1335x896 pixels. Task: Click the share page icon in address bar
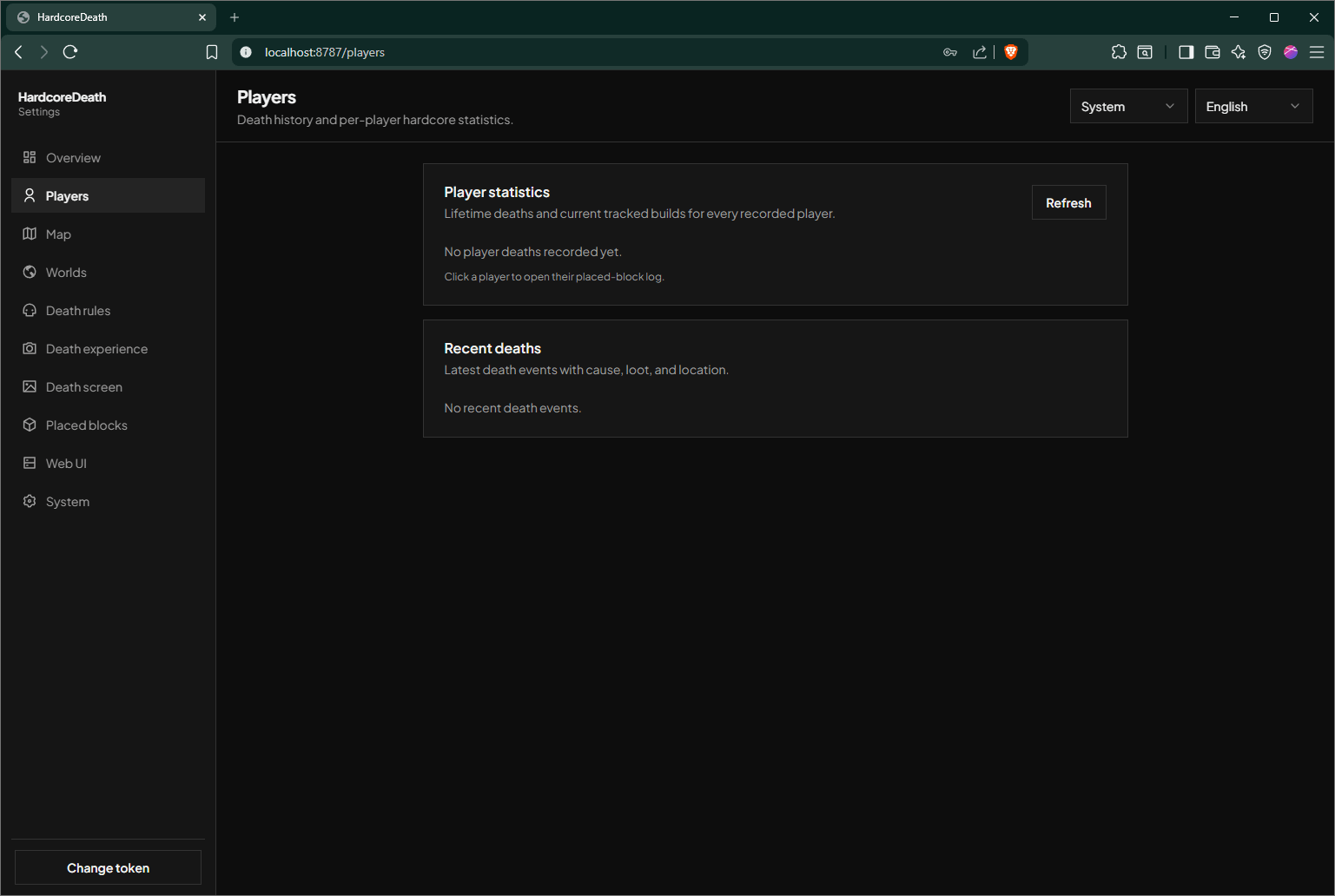[x=980, y=52]
